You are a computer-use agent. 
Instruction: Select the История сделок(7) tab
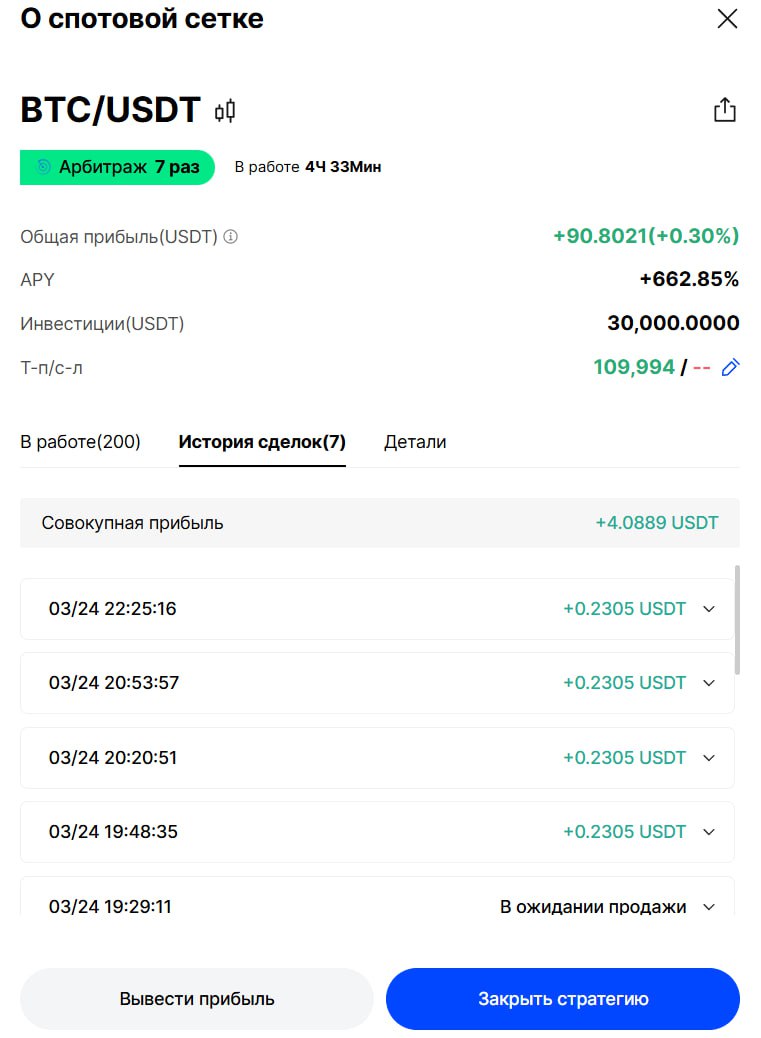pos(262,442)
